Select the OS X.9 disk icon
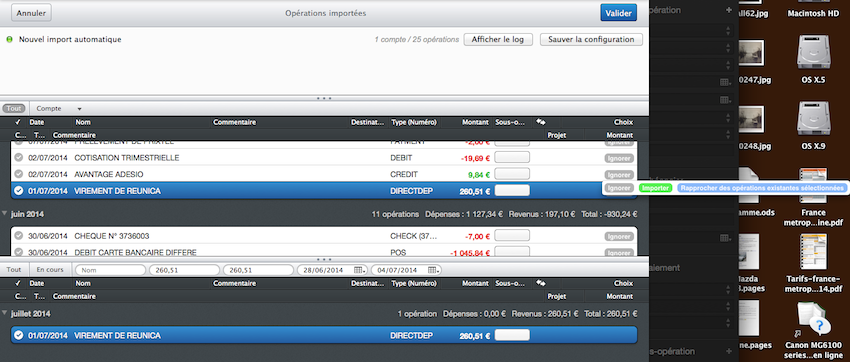 (x=813, y=119)
